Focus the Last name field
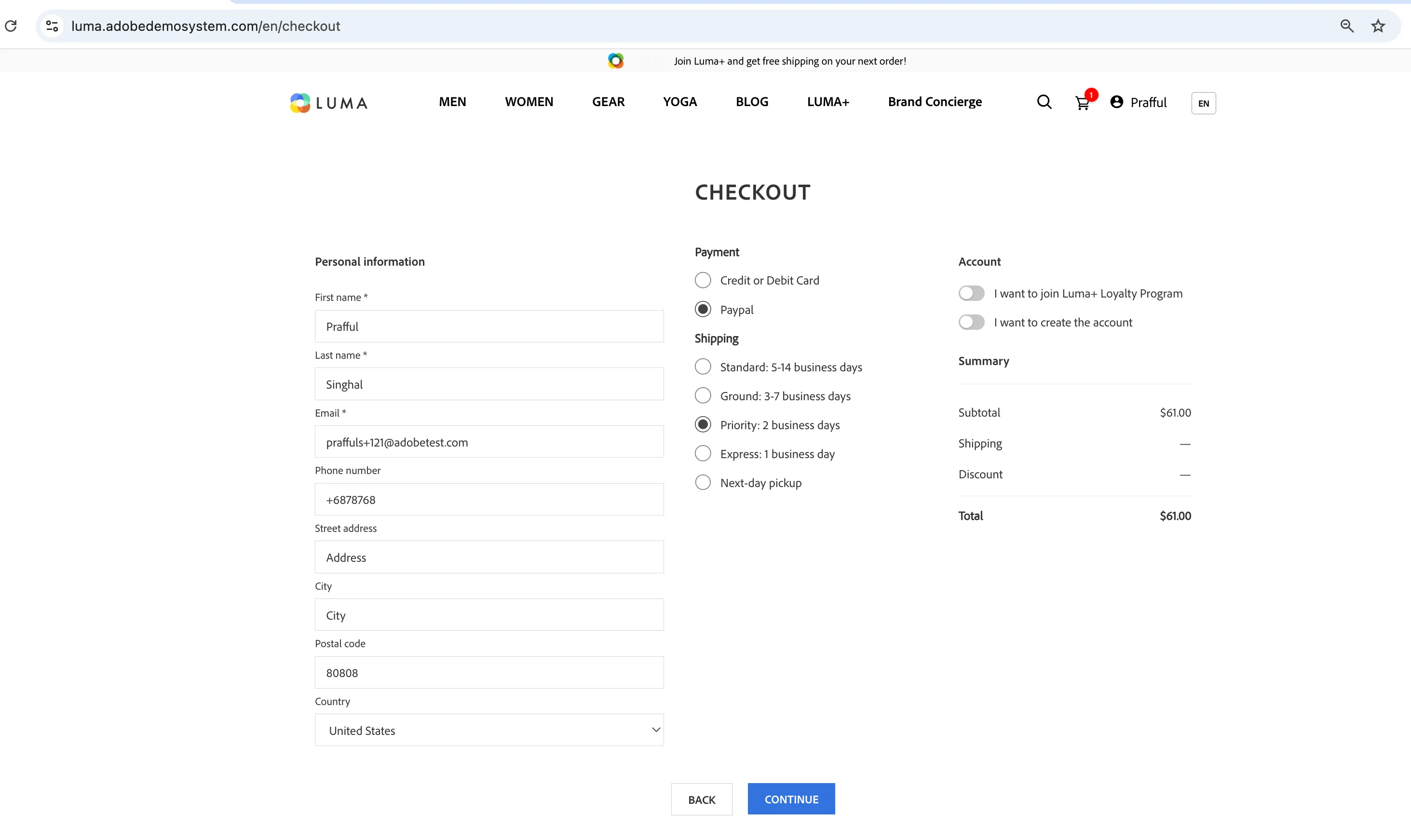The width and height of the screenshot is (1411, 840). click(489, 384)
